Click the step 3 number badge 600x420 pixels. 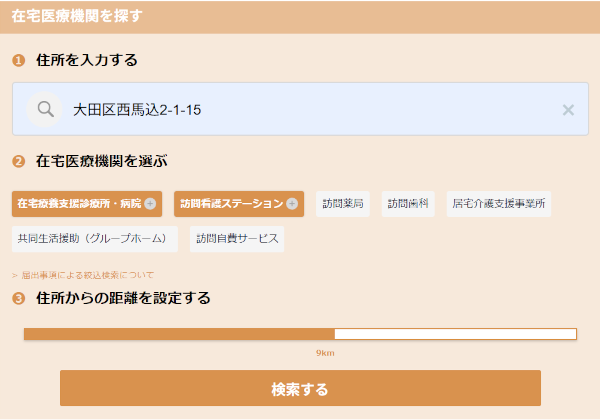(x=19, y=298)
